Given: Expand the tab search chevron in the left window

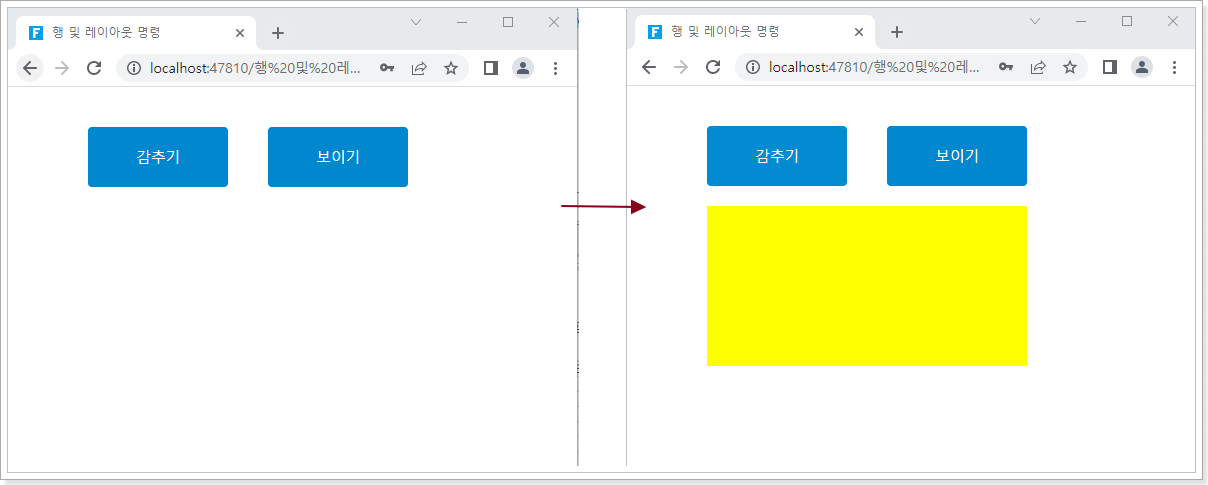Looking at the screenshot, I should 416,22.
